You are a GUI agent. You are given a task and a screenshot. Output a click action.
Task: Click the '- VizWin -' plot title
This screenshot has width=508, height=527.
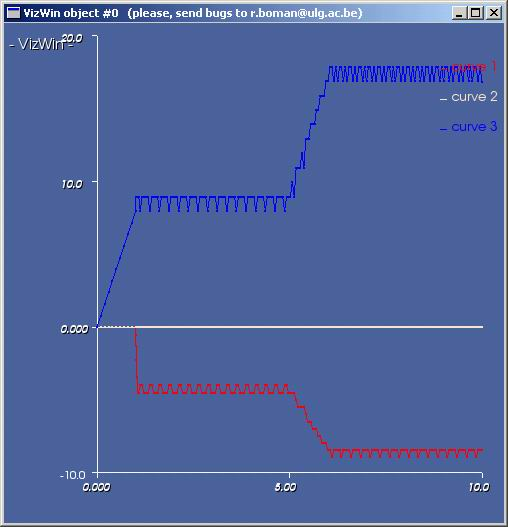41,44
